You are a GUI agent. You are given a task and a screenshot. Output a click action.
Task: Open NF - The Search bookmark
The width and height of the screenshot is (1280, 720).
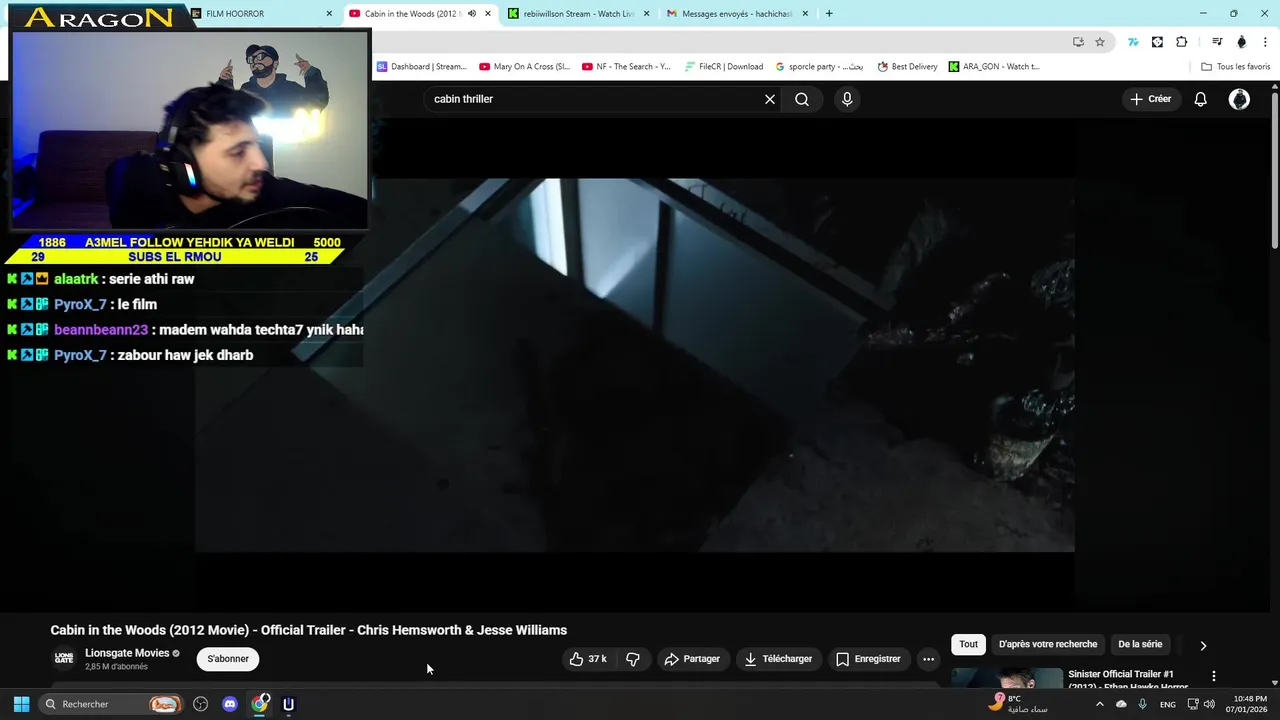[x=626, y=67]
